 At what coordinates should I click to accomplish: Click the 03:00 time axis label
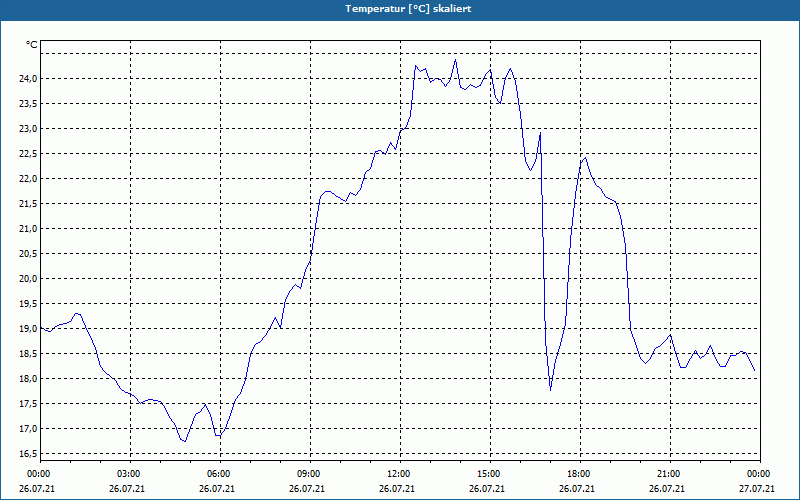pyautogui.click(x=127, y=474)
